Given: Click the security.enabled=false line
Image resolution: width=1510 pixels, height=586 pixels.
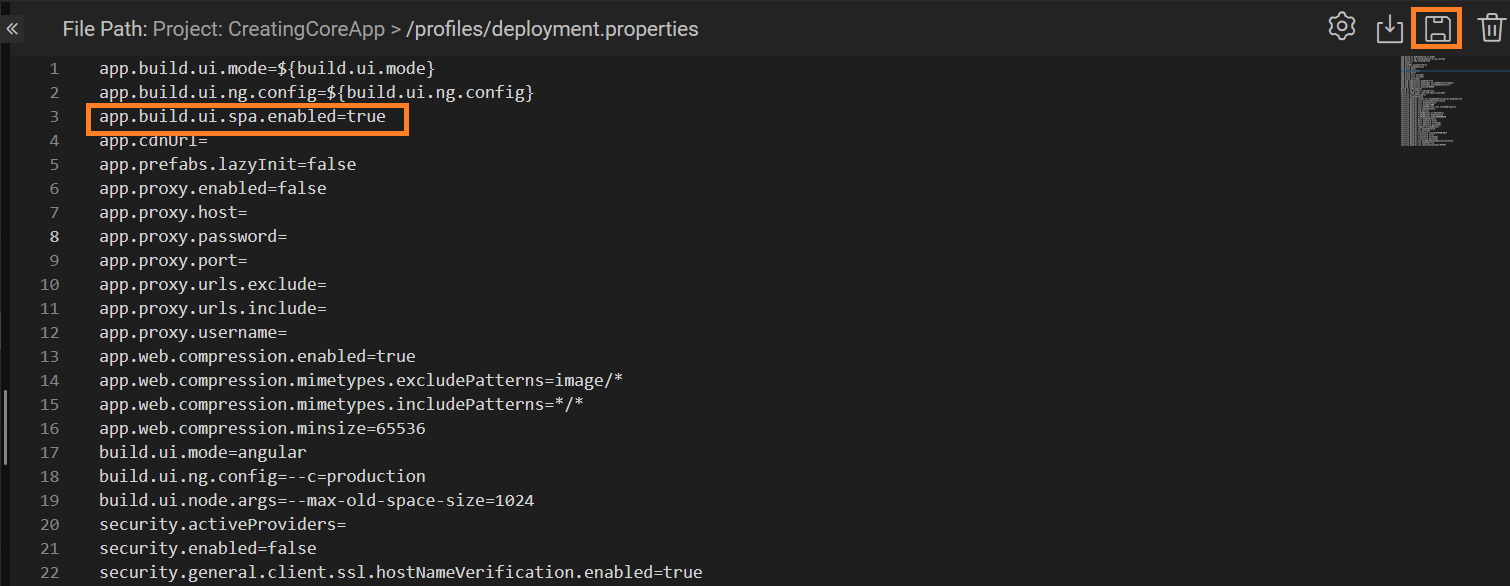Looking at the screenshot, I should [207, 549].
